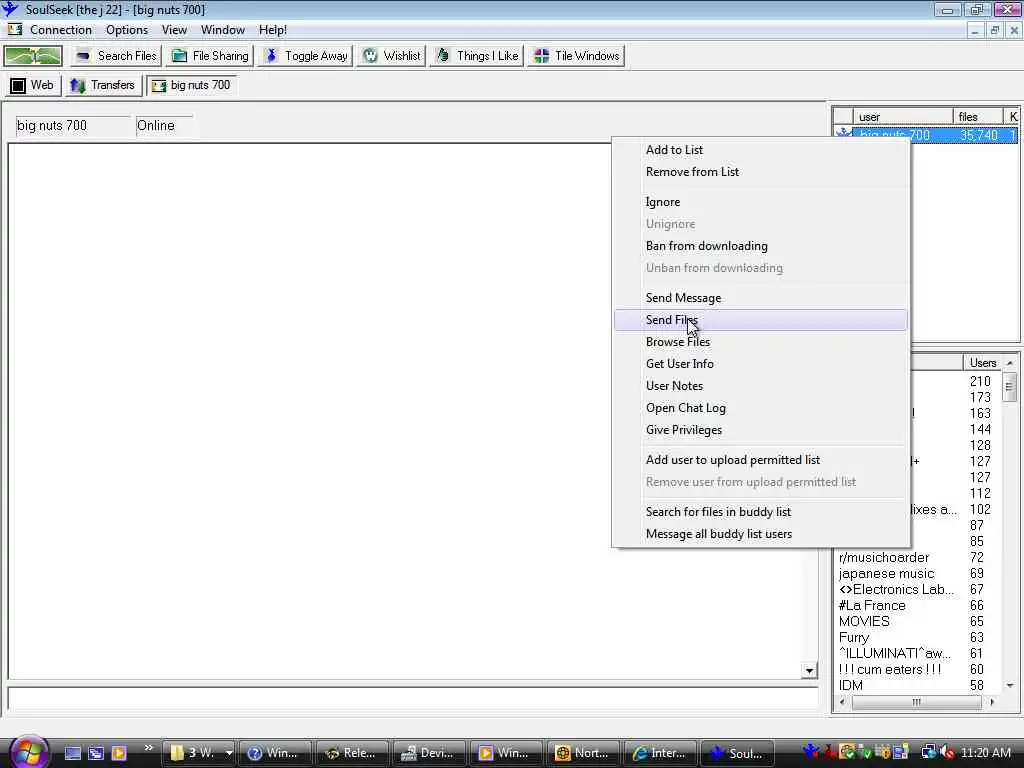The width and height of the screenshot is (1024, 768).
Task: Select Get User Info
Action: pyautogui.click(x=761, y=364)
